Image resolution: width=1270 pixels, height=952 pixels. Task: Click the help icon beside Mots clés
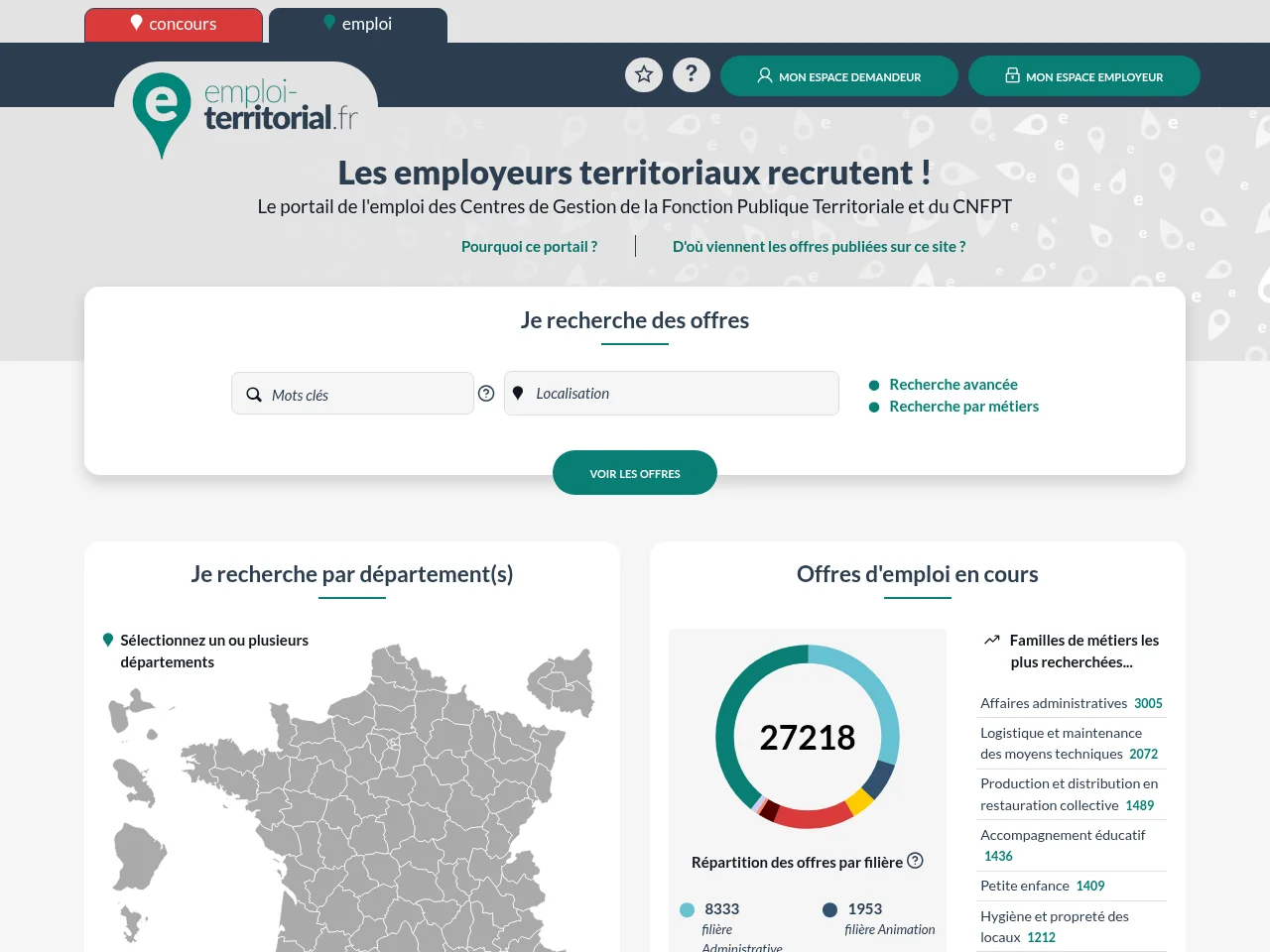(486, 394)
